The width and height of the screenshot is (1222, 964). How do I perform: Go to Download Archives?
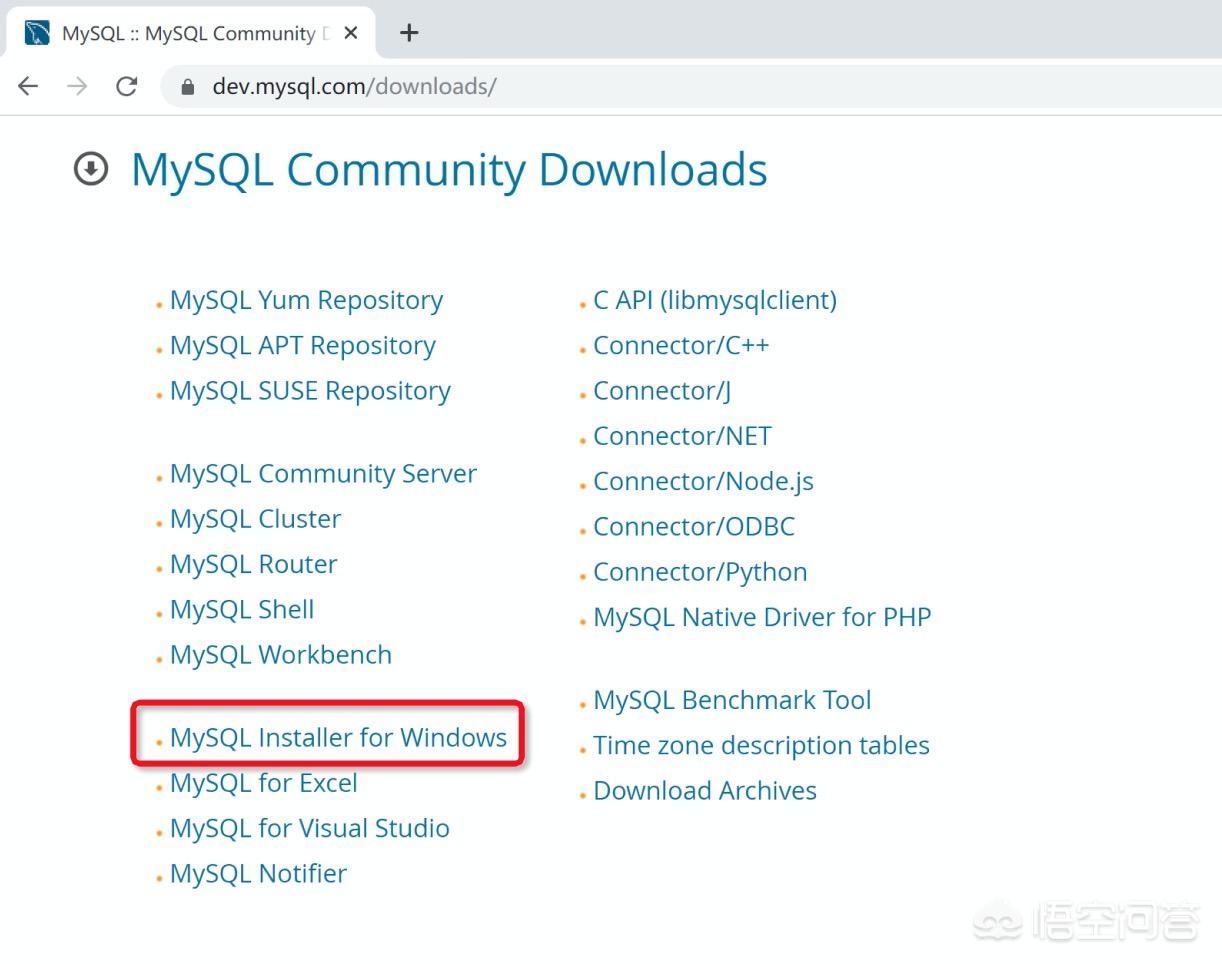pos(705,790)
